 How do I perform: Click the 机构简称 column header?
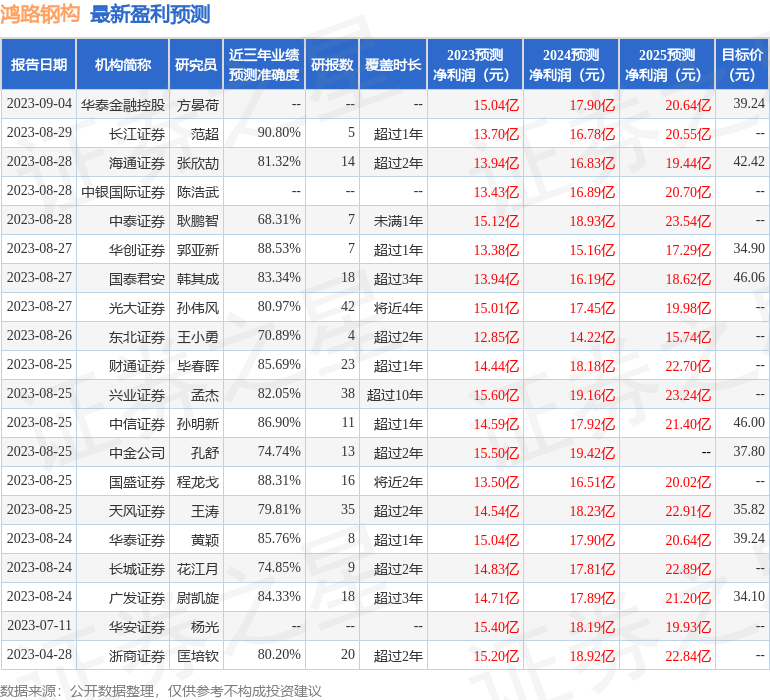point(123,64)
